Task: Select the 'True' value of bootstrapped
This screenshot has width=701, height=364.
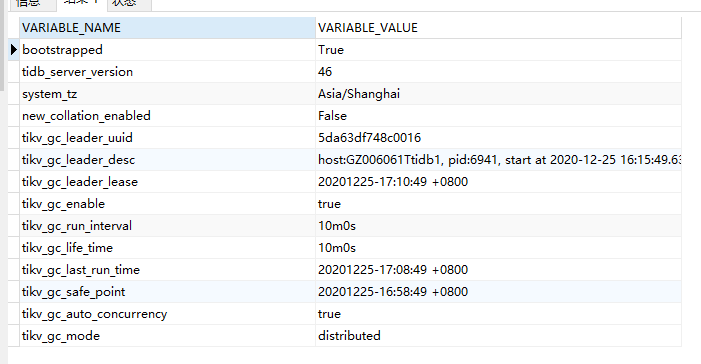Action: click(498, 50)
